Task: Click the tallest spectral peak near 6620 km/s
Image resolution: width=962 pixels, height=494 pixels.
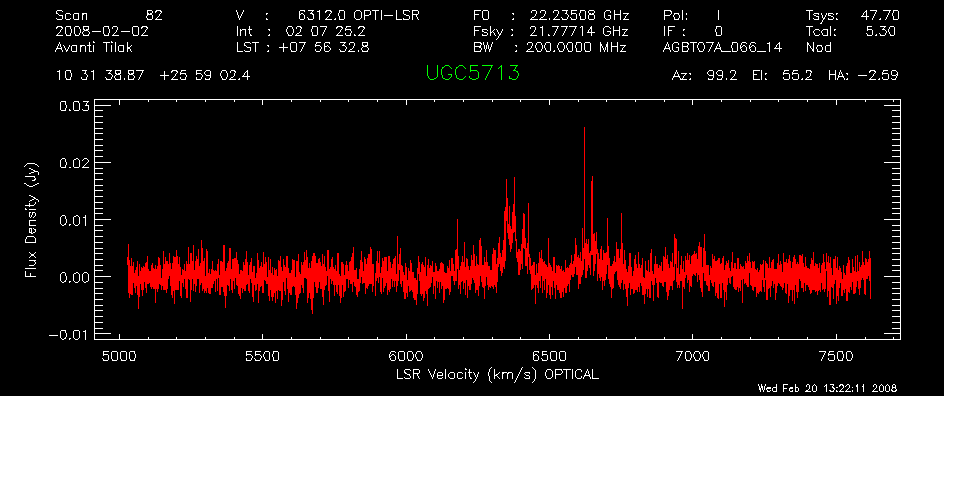Action: click(584, 130)
